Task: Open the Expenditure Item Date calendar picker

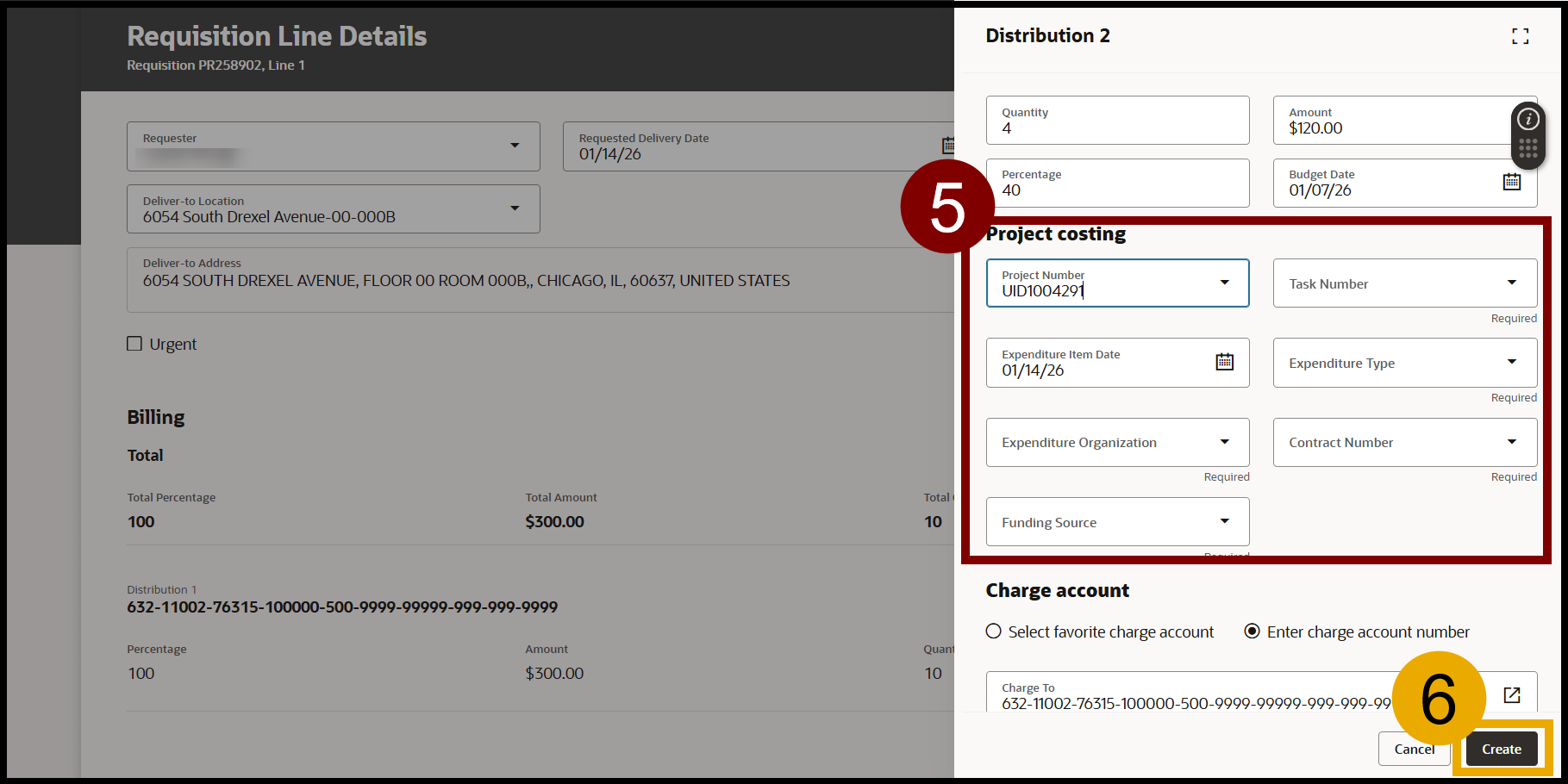Action: (1224, 362)
